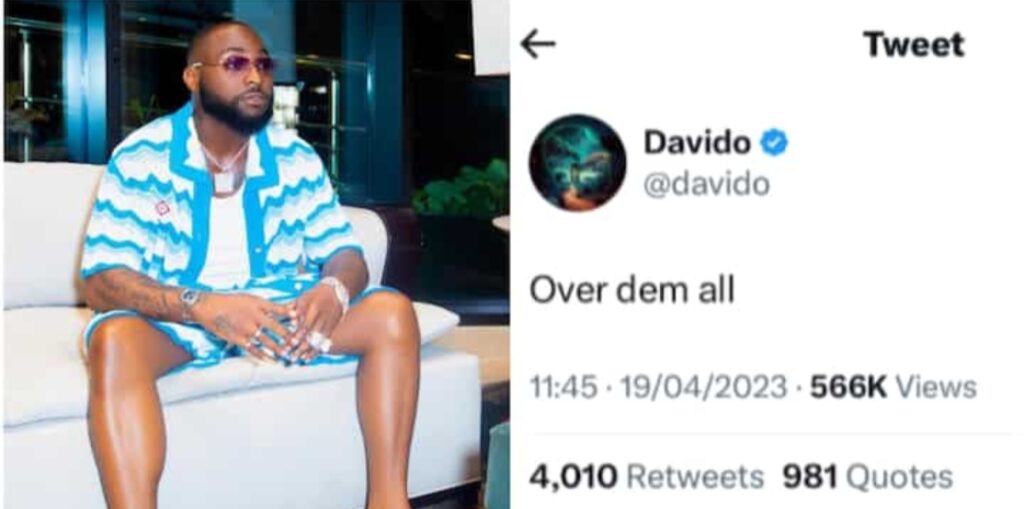1024x509 pixels.
Task: Click the 11:45 timestamp
Action: coord(563,387)
